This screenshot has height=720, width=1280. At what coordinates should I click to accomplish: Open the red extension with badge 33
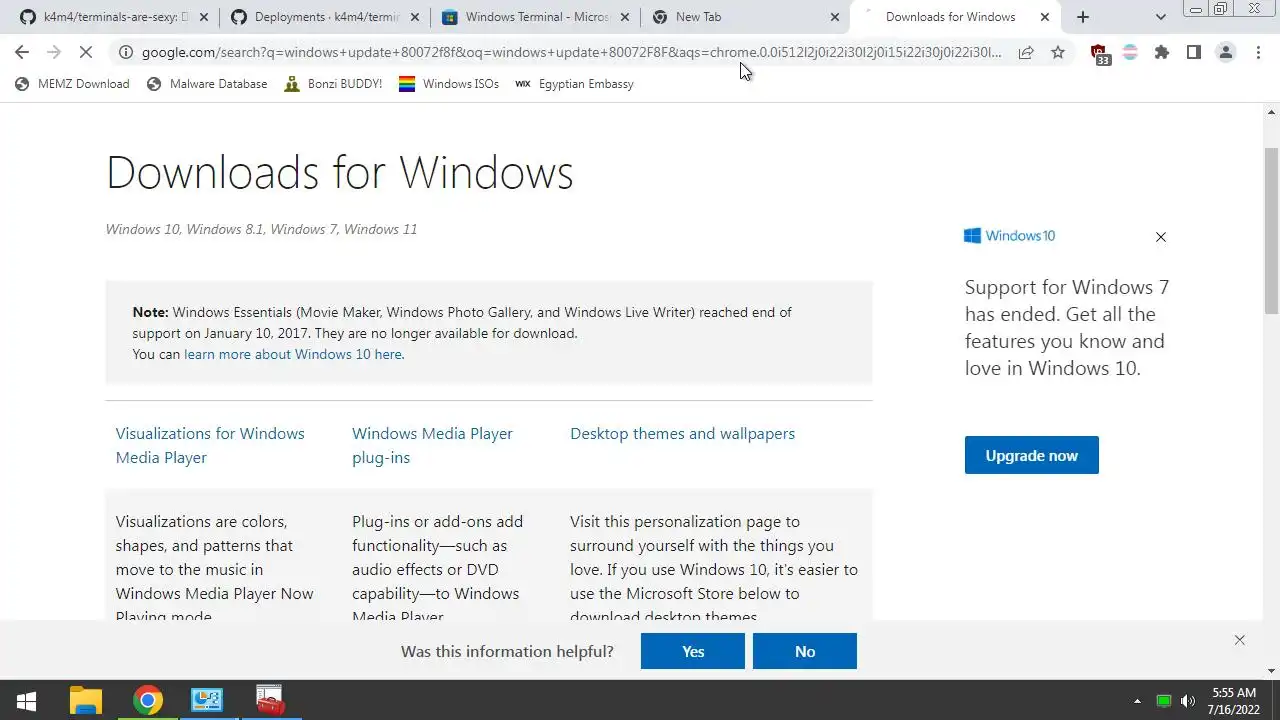click(1099, 54)
